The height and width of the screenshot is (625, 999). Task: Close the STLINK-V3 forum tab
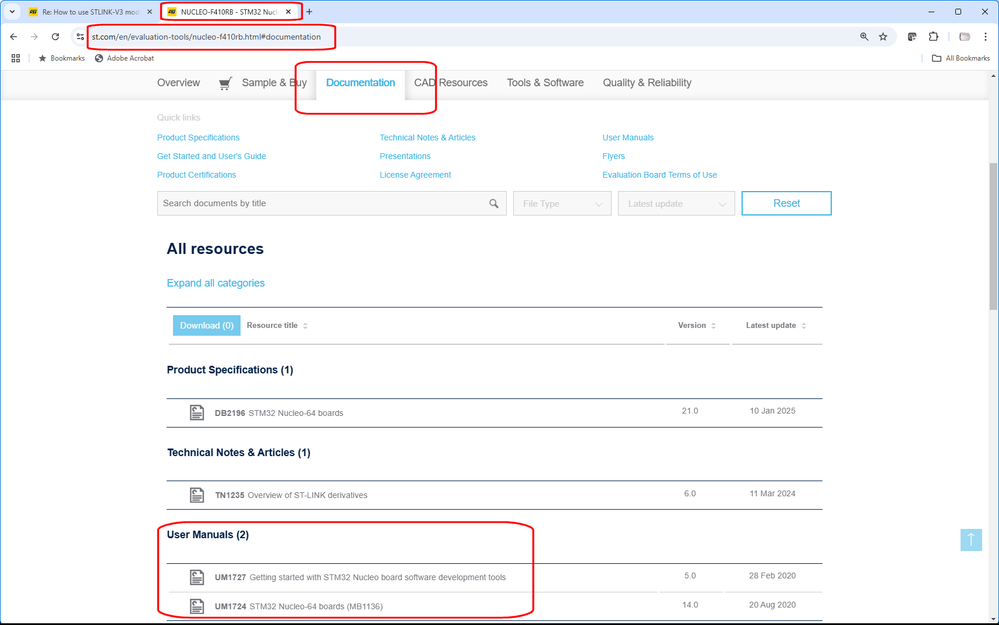coord(150,11)
